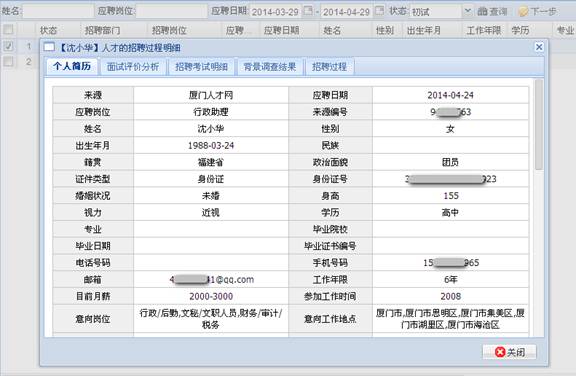Click the political status value 团员
576x376 pixels.
(x=450, y=162)
